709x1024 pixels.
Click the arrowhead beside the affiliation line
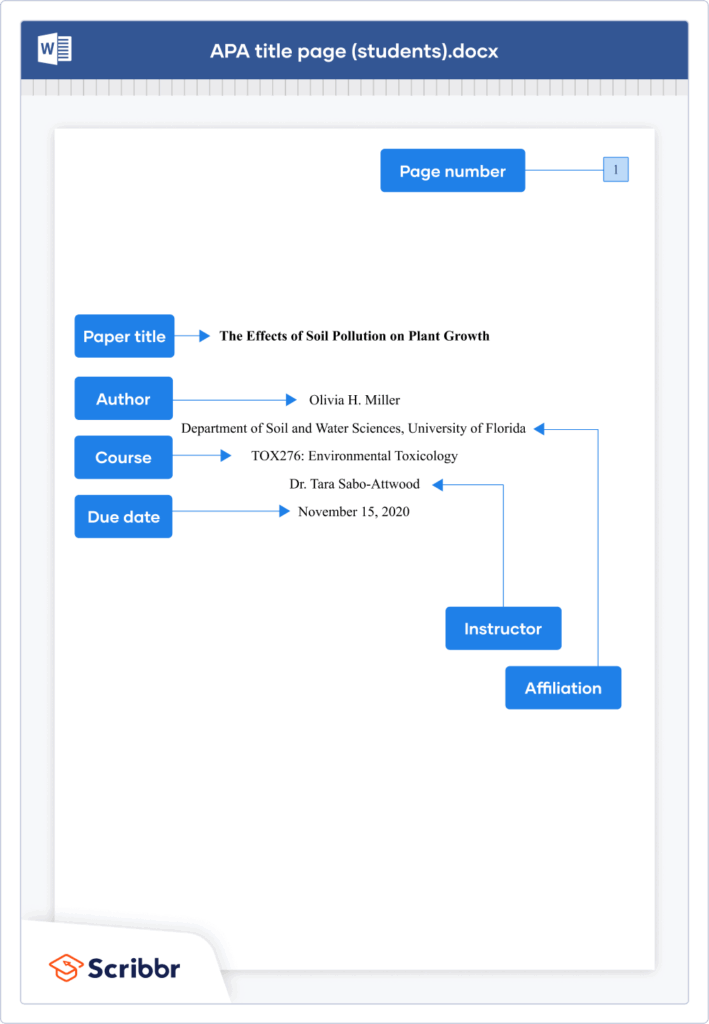coord(539,429)
